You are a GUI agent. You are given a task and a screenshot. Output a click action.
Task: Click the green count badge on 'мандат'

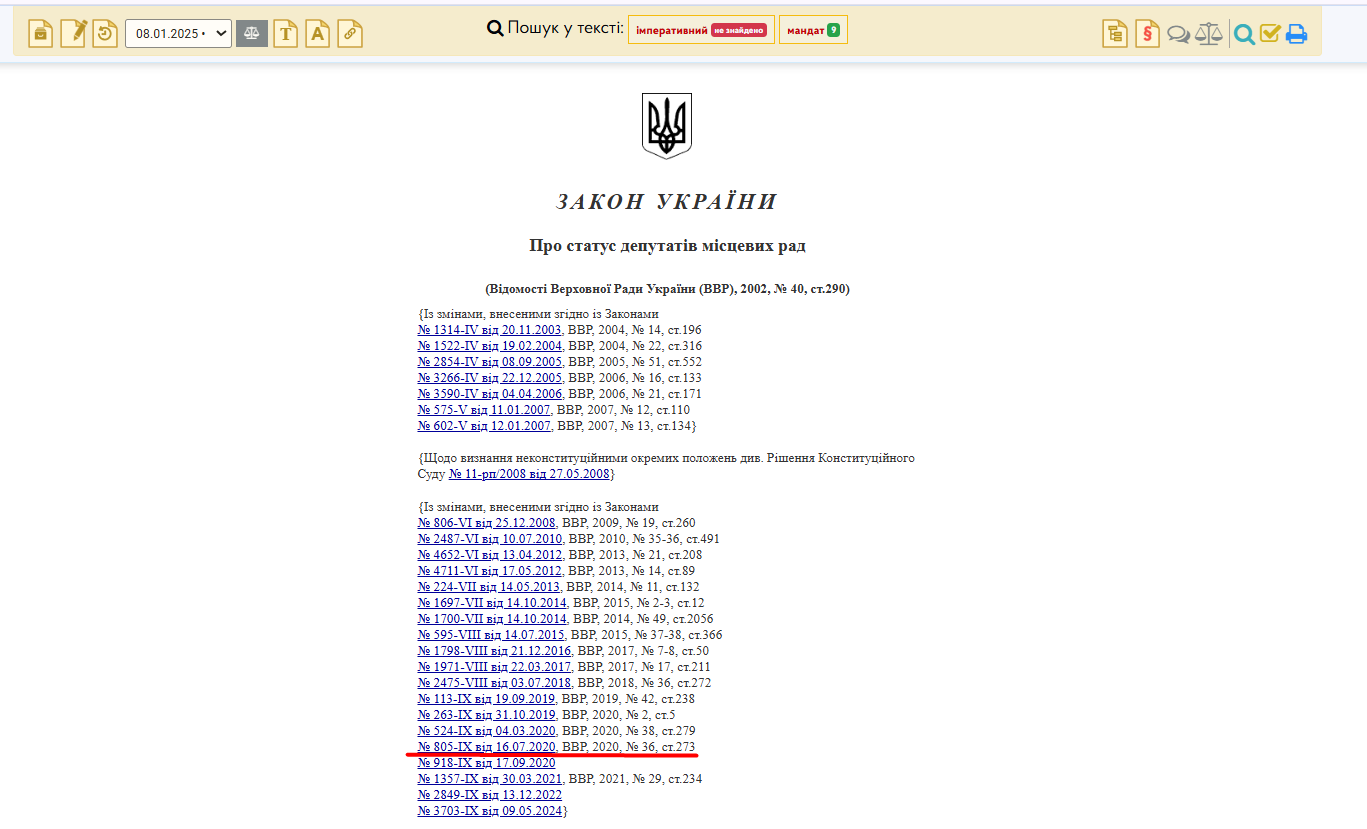pyautogui.click(x=833, y=30)
